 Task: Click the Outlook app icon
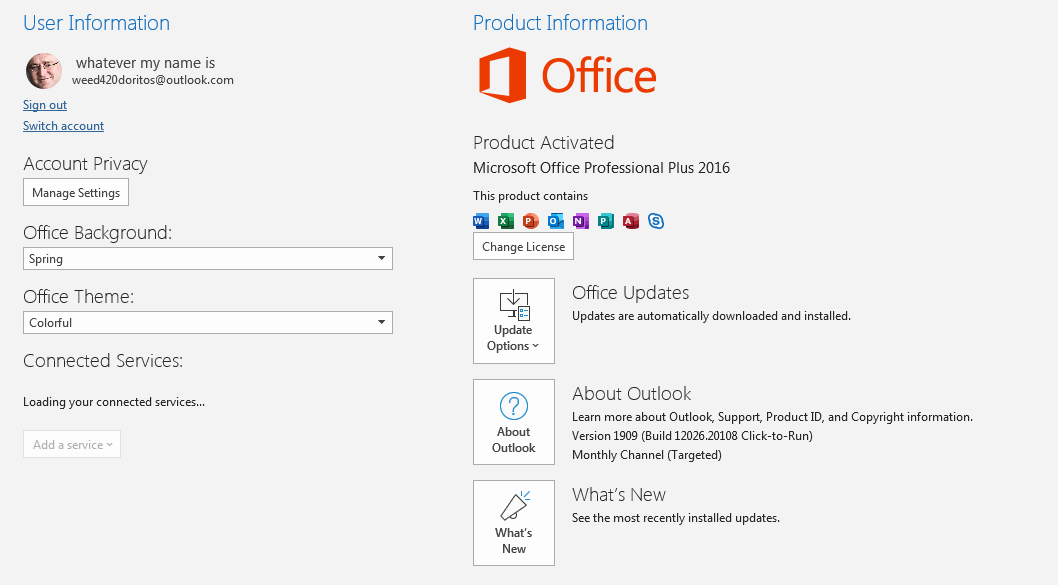click(x=556, y=221)
